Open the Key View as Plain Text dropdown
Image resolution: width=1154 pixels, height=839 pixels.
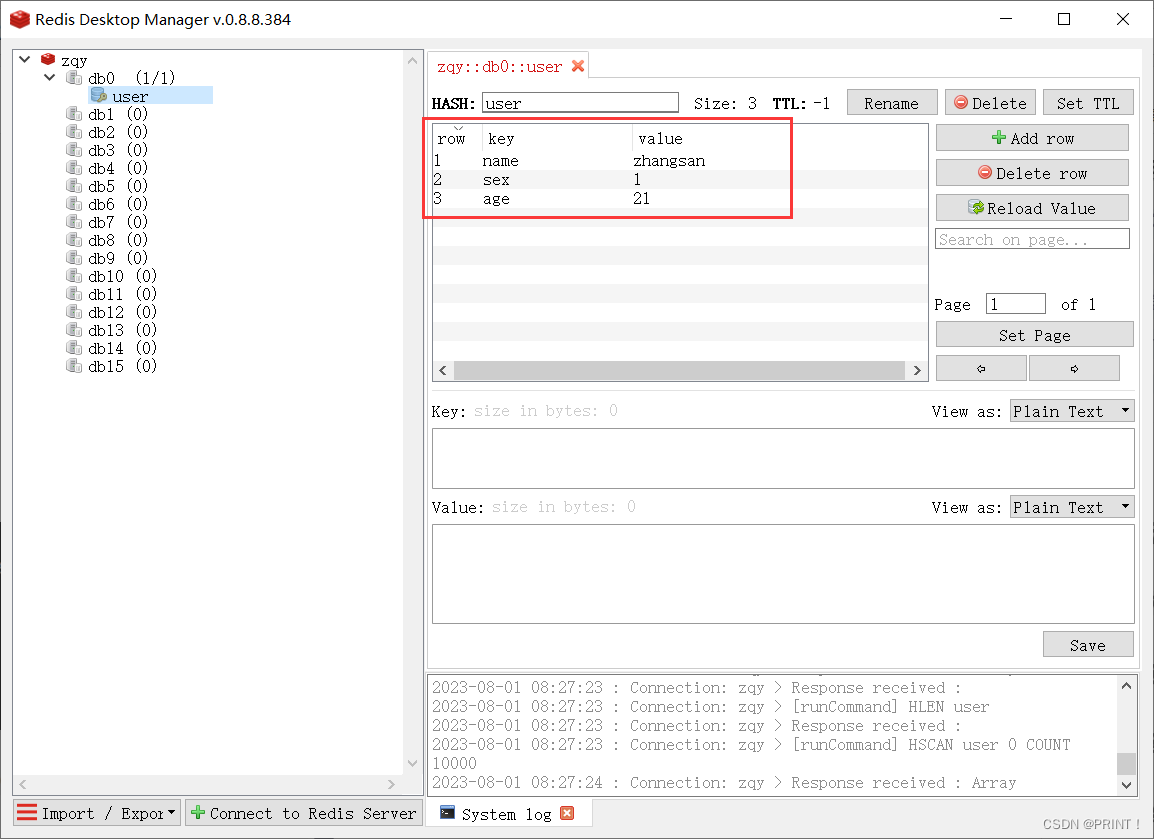click(x=1124, y=410)
